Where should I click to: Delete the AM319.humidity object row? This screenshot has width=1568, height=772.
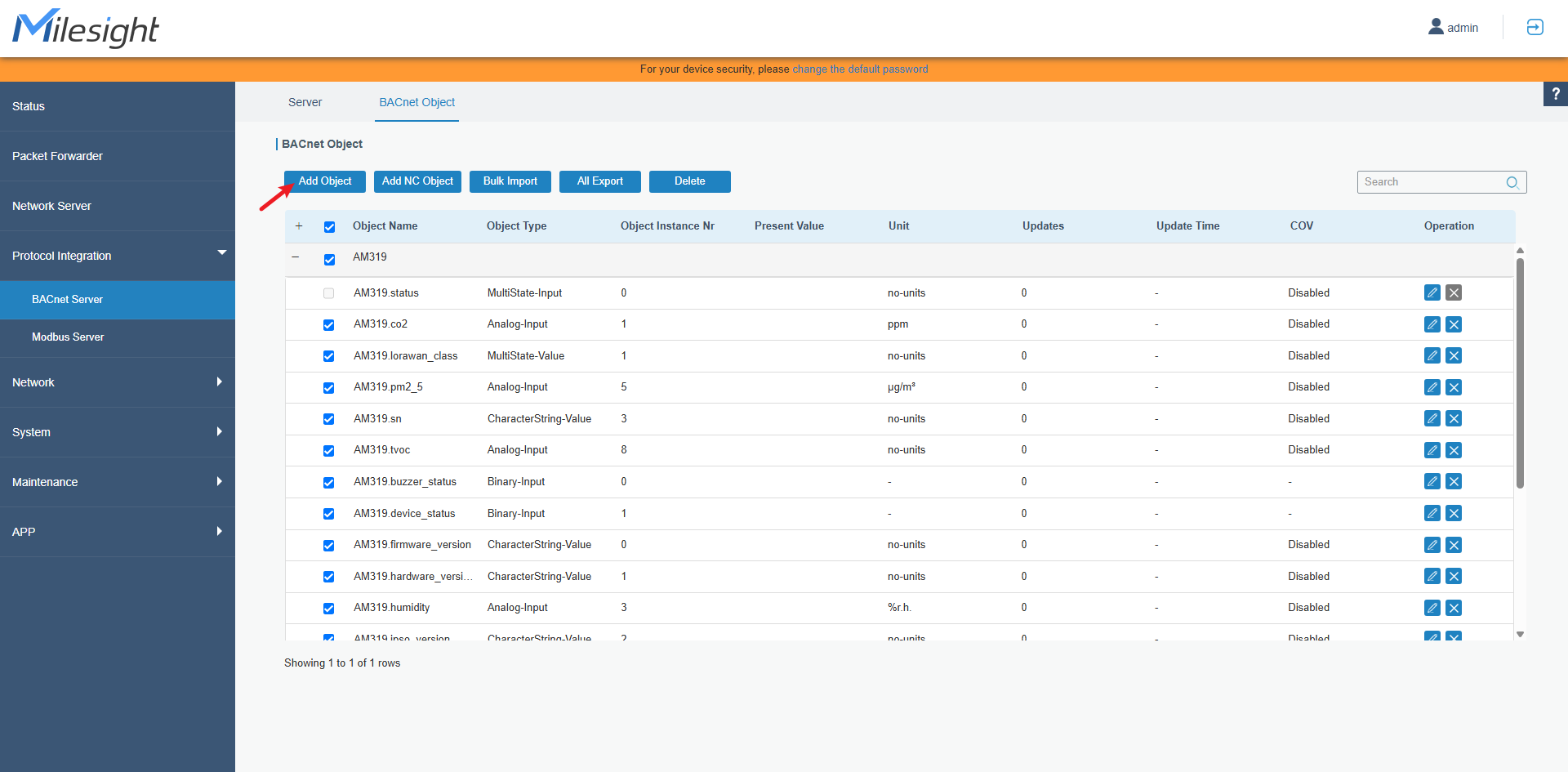pos(1454,608)
